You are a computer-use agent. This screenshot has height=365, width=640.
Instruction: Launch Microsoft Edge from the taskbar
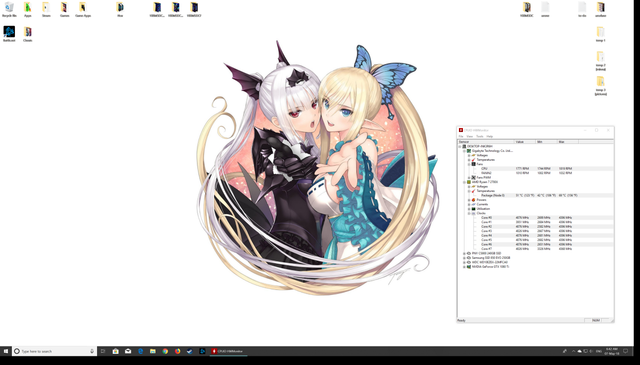click(140, 351)
